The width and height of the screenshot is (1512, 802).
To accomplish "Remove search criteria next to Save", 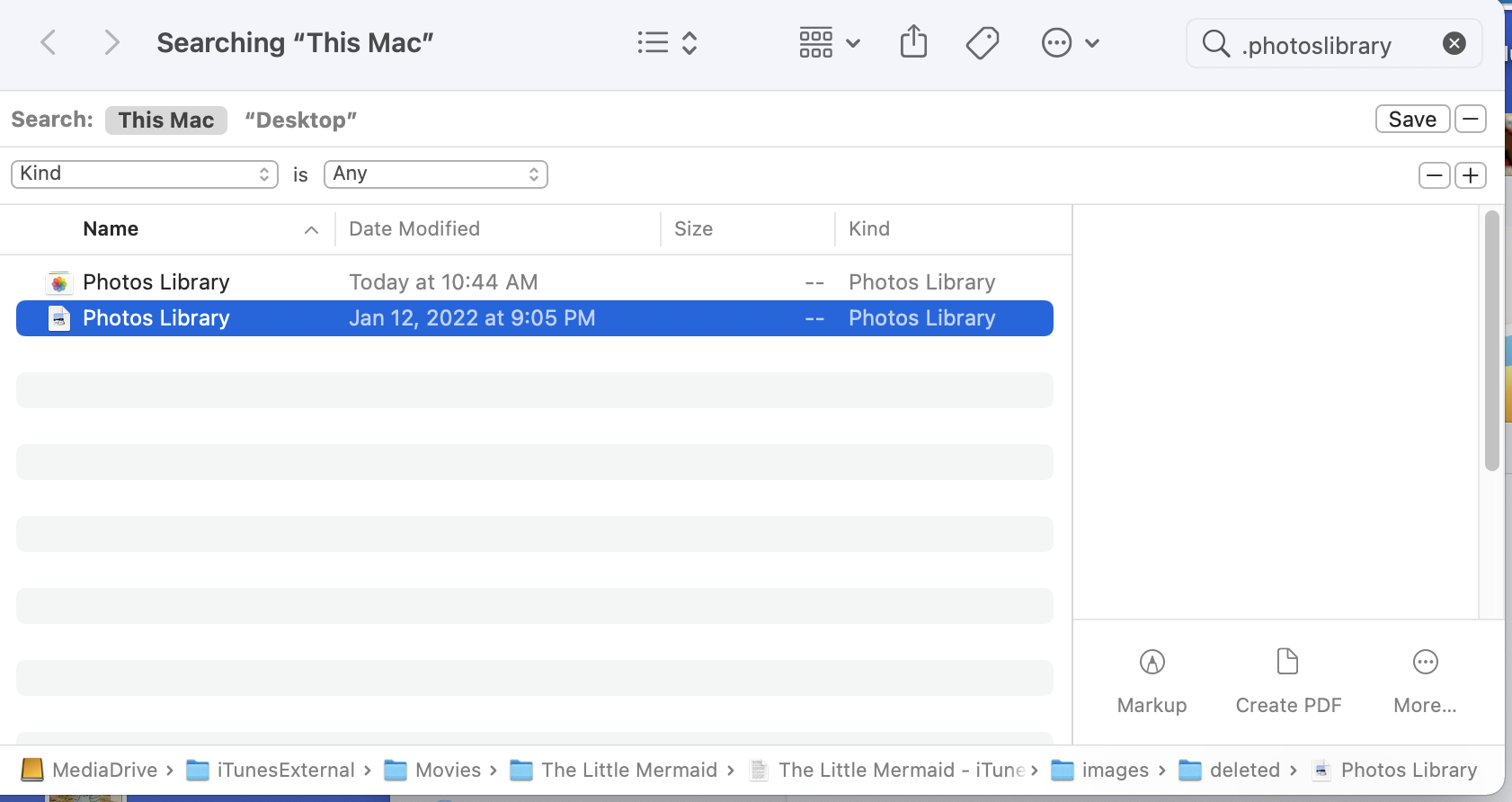I will 1471,119.
